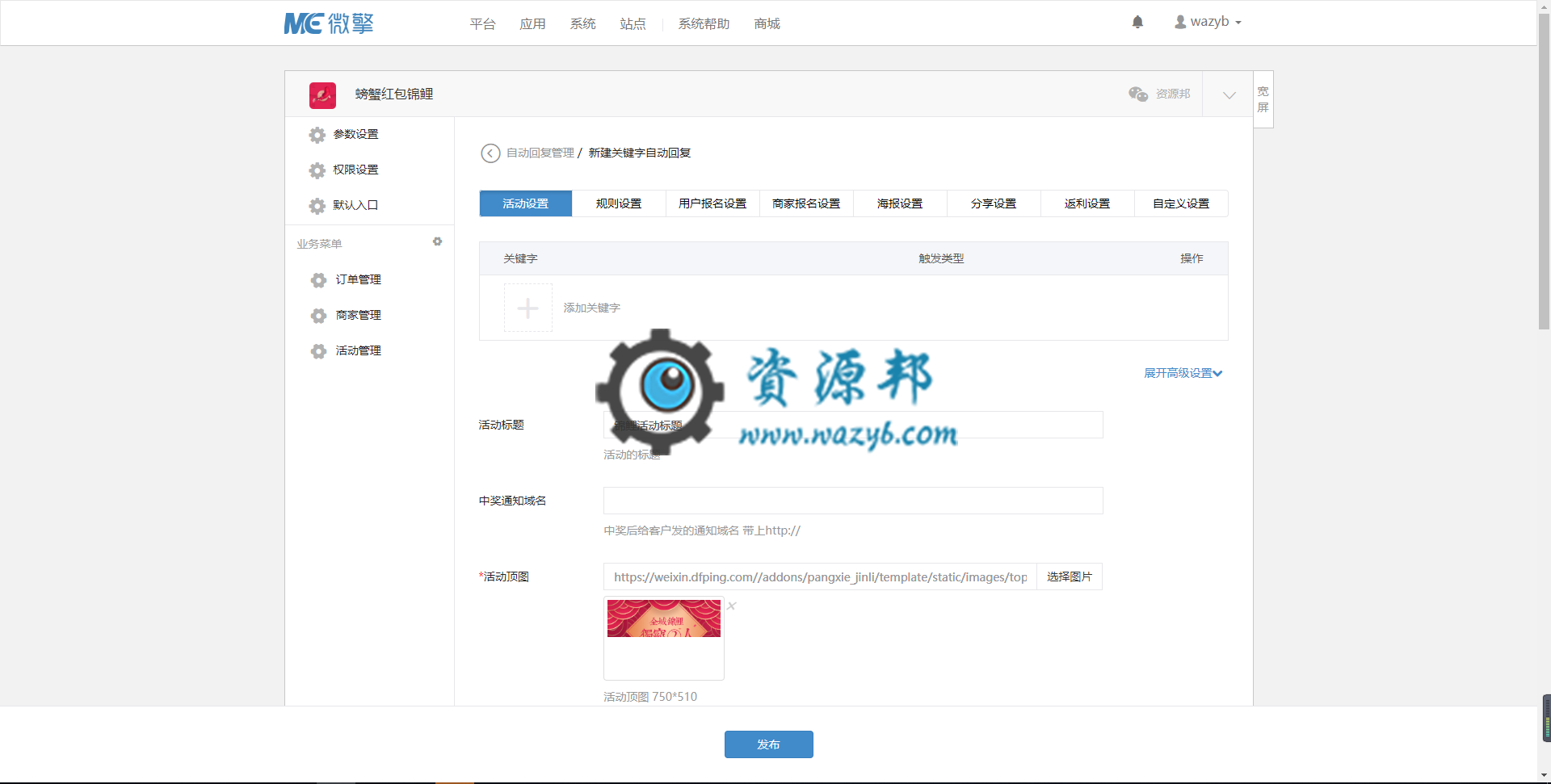Open the wazyb user dropdown
Viewport: 1551px width, 784px height.
click(x=1208, y=22)
